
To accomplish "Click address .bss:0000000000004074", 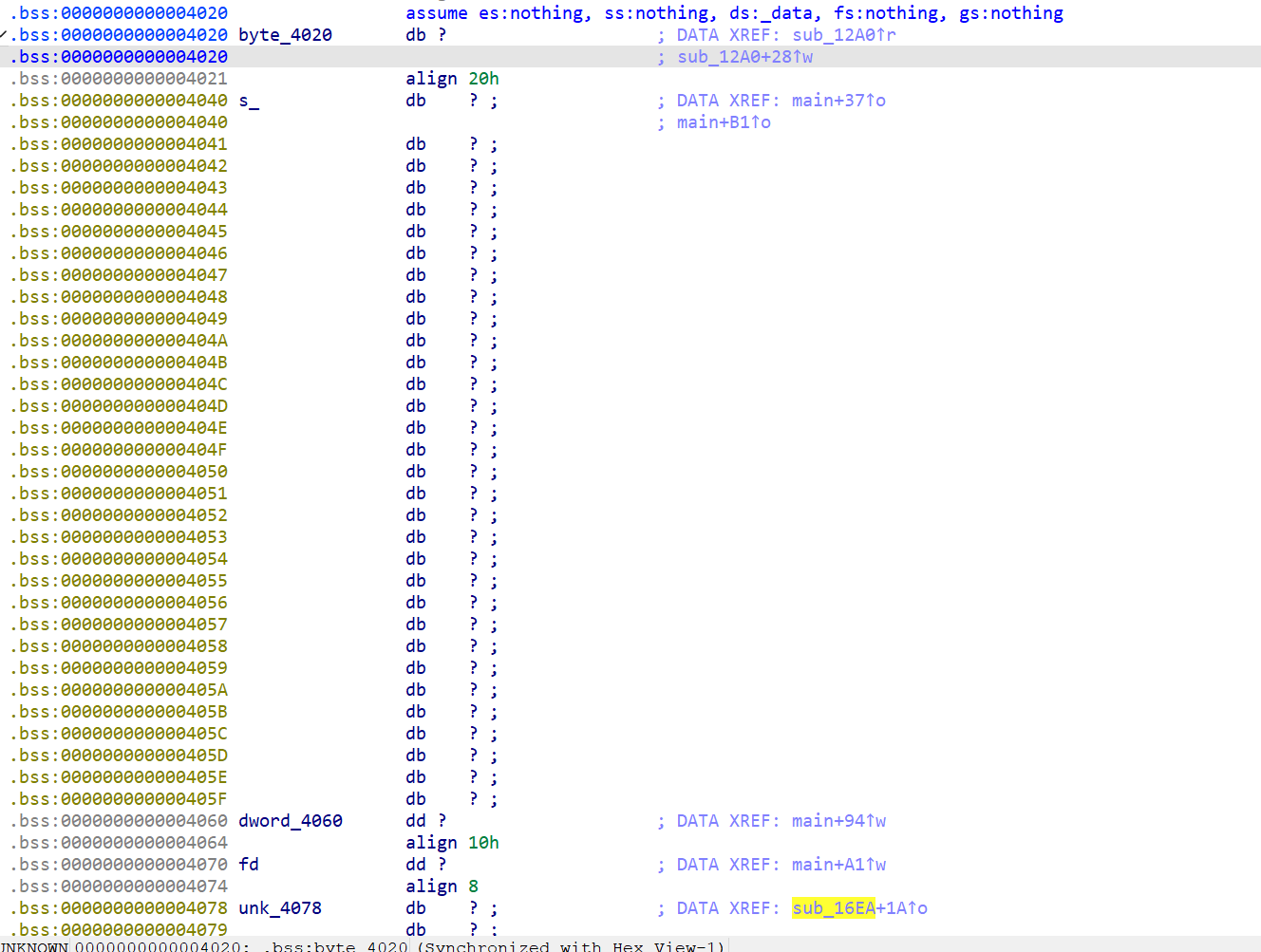I will (119, 887).
